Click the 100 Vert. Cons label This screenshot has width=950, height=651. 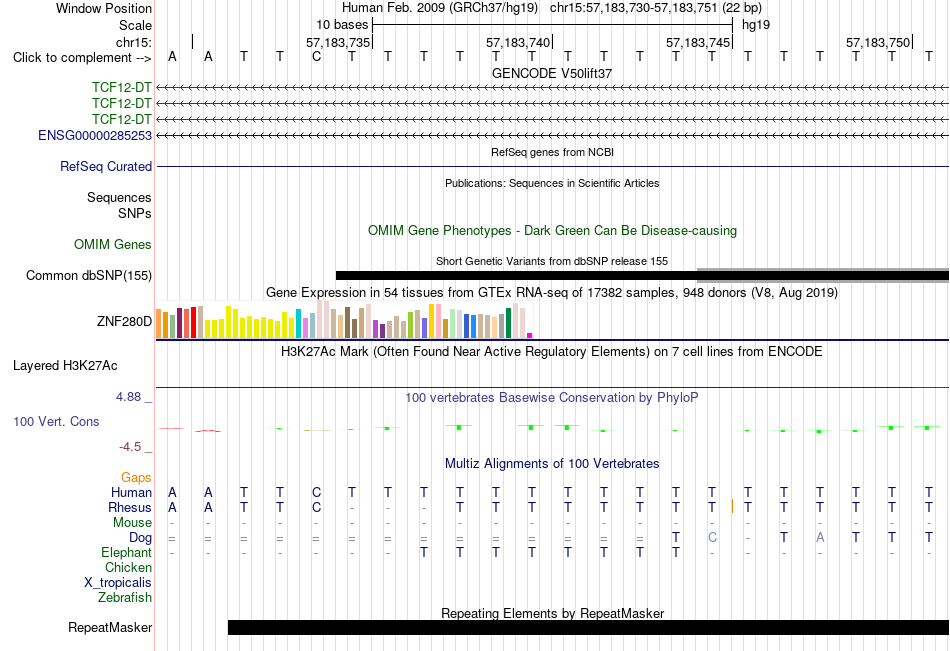coord(56,421)
